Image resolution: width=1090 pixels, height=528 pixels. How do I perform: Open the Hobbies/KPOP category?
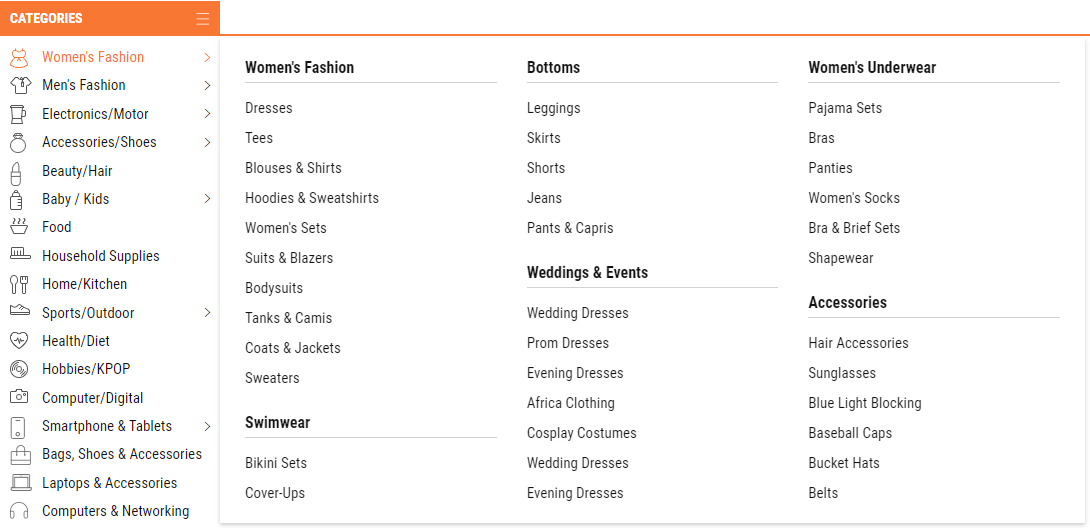[86, 369]
